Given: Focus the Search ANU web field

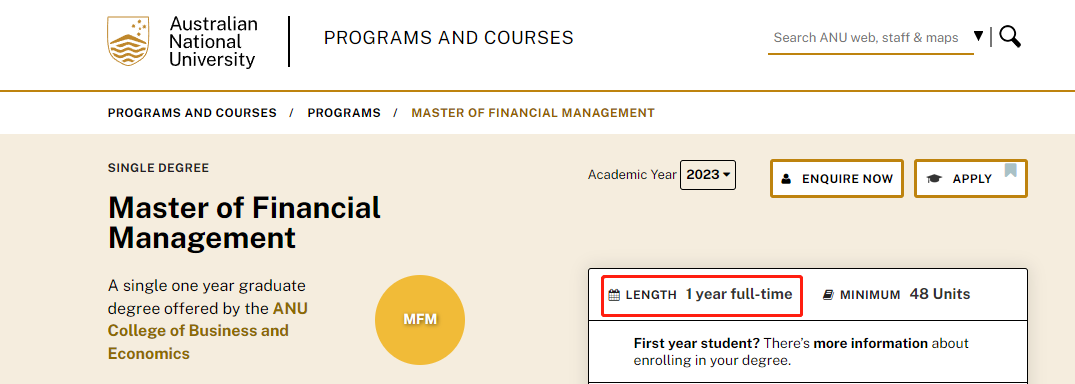Looking at the screenshot, I should pos(865,38).
